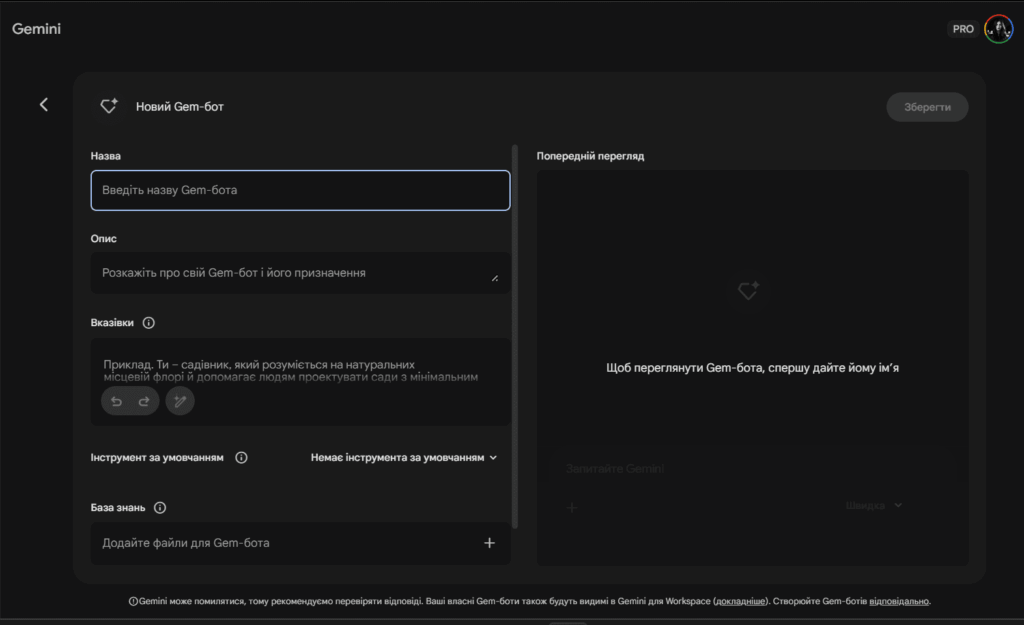Click the form panel vertical scrollbar
Screen dimensions: 1024x625
tap(515, 336)
